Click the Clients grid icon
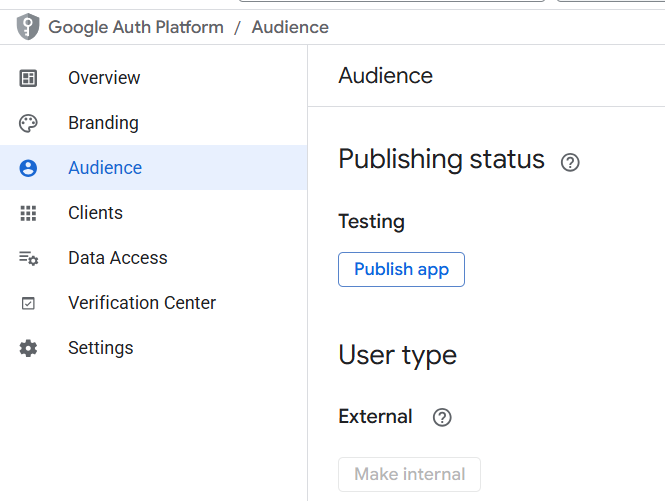665x501 pixels. click(28, 213)
